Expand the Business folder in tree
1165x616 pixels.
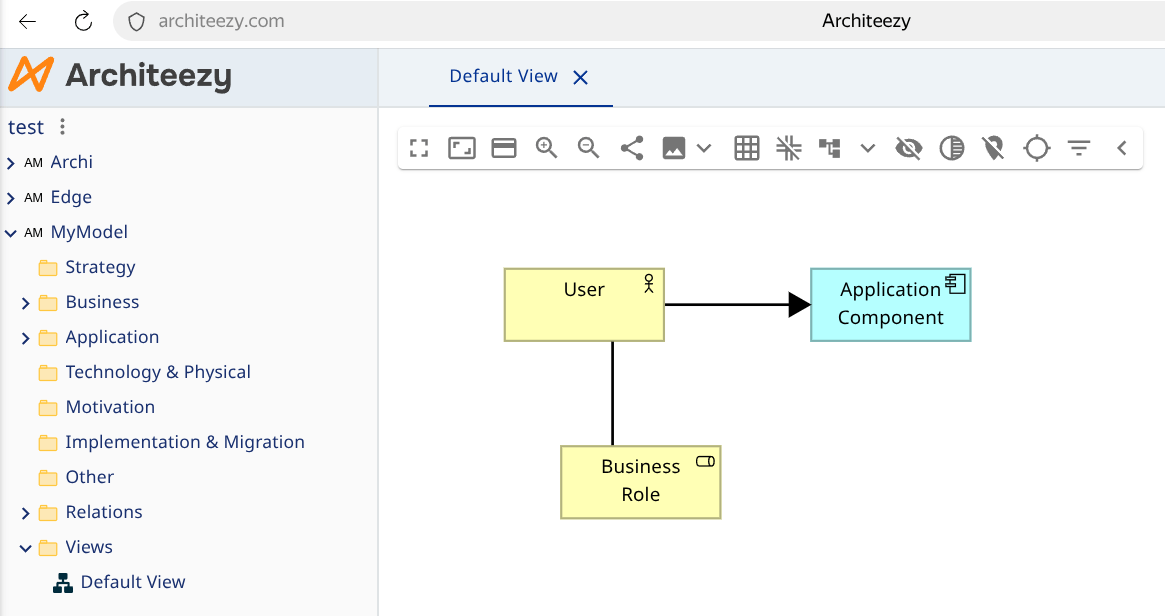pyautogui.click(x=25, y=303)
